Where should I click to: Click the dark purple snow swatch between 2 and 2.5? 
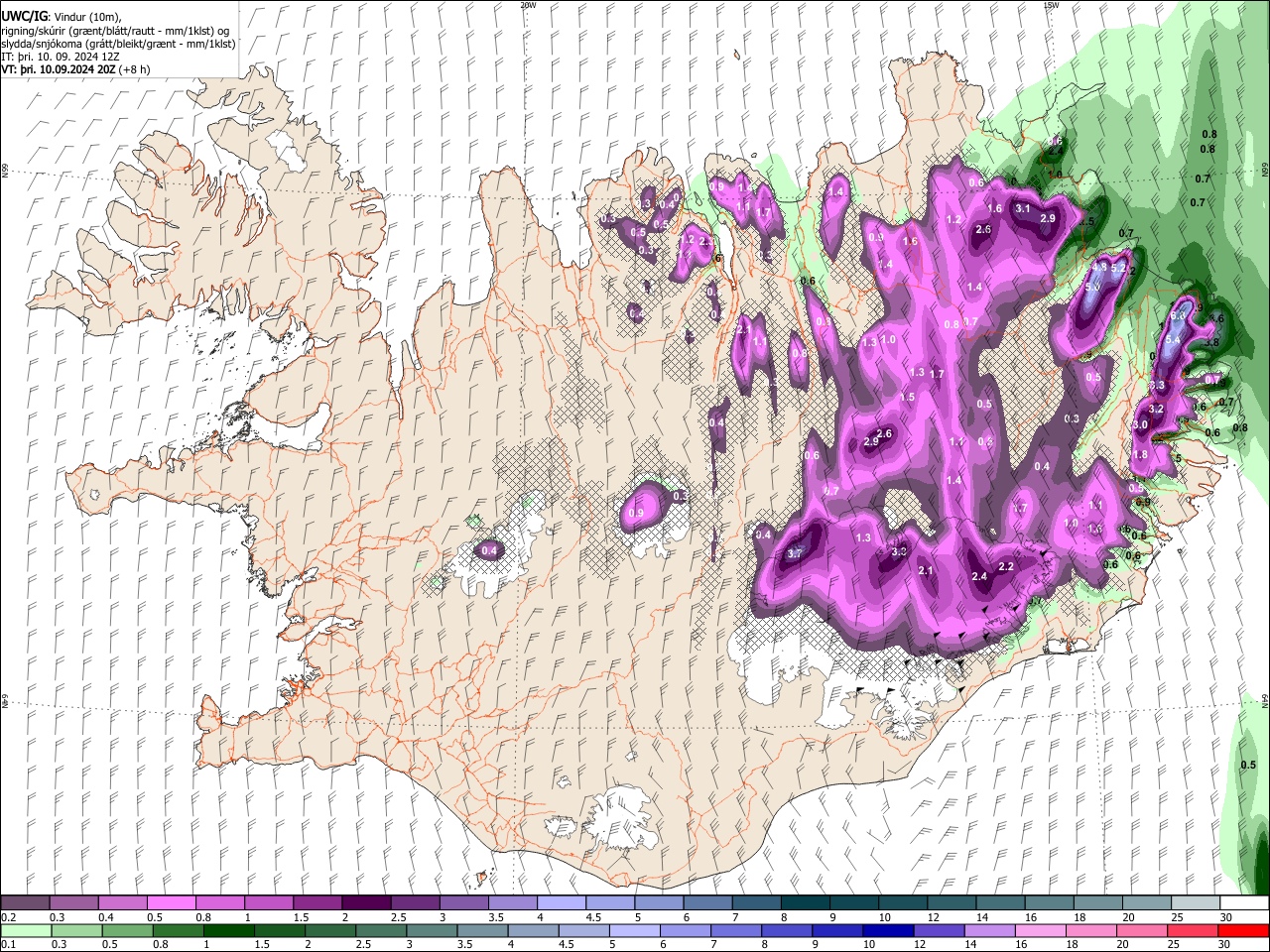point(365,903)
